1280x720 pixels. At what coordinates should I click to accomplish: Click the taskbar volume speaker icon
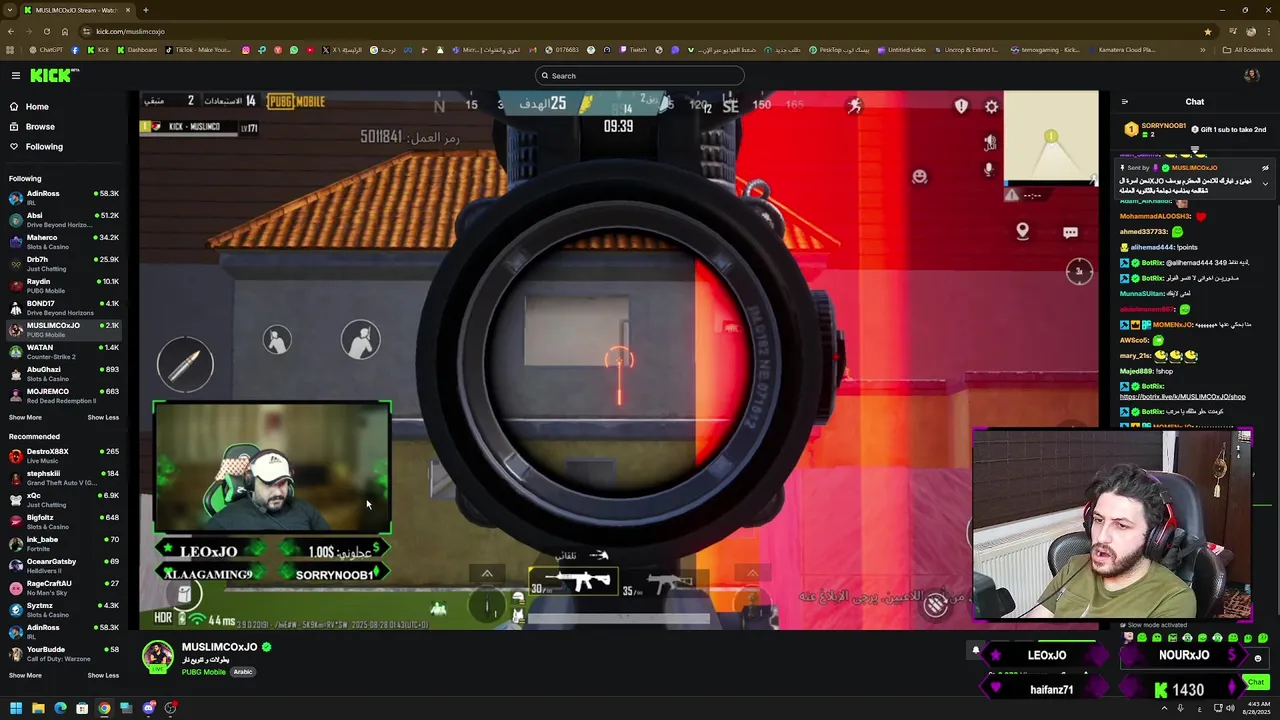pyautogui.click(x=1230, y=709)
